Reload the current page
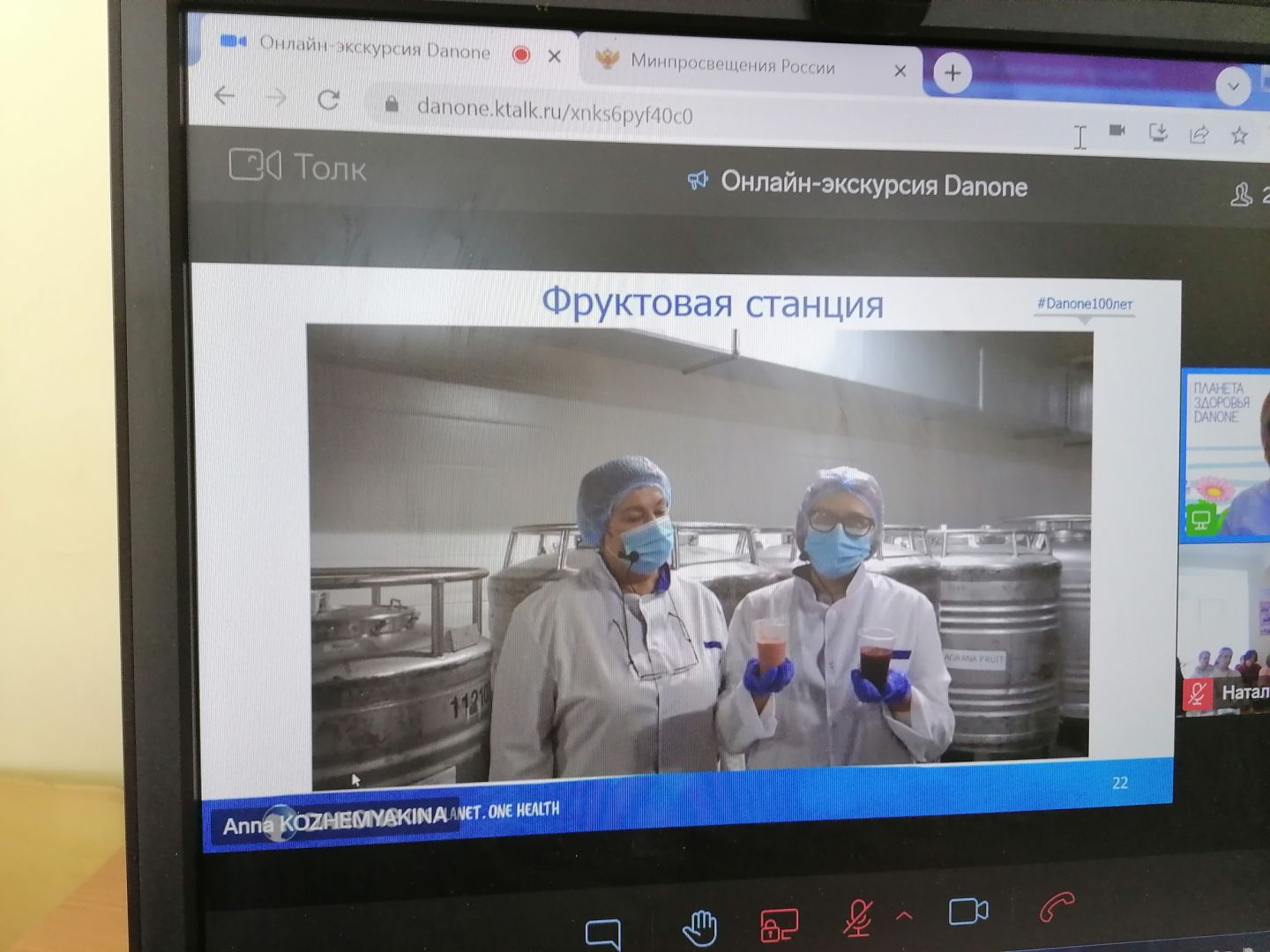 329,100
